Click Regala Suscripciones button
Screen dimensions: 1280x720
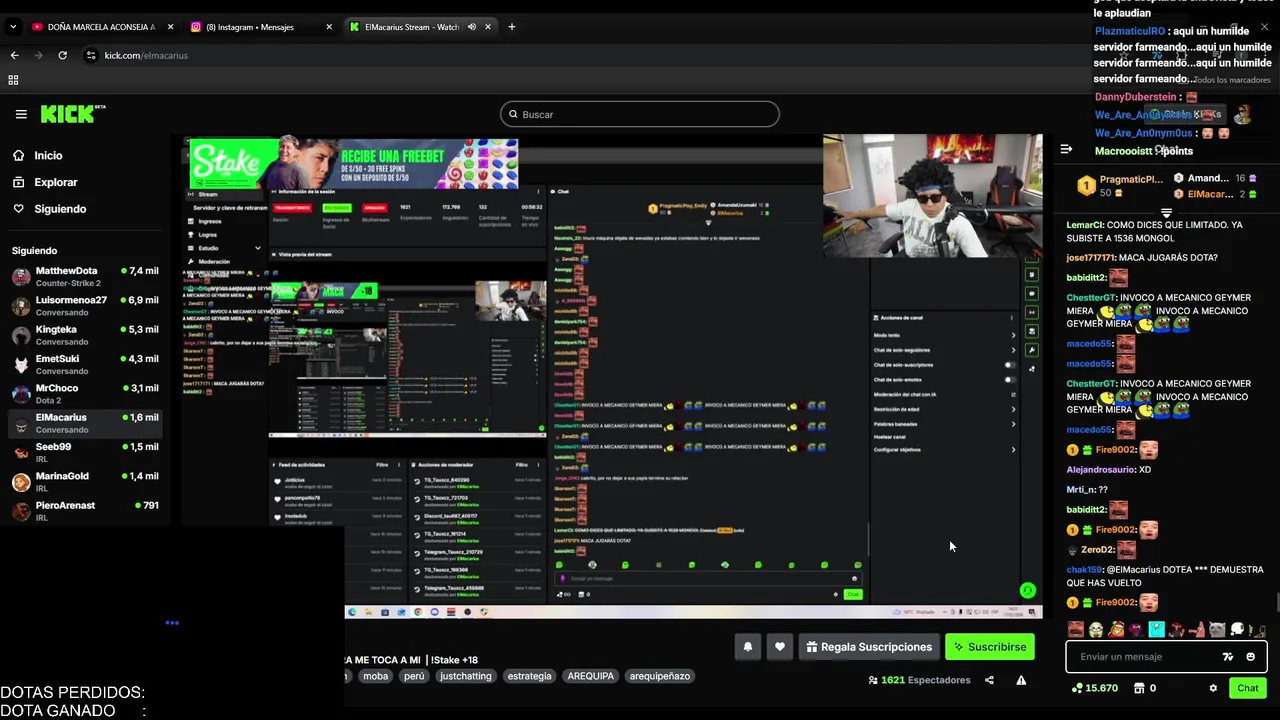[x=868, y=647]
